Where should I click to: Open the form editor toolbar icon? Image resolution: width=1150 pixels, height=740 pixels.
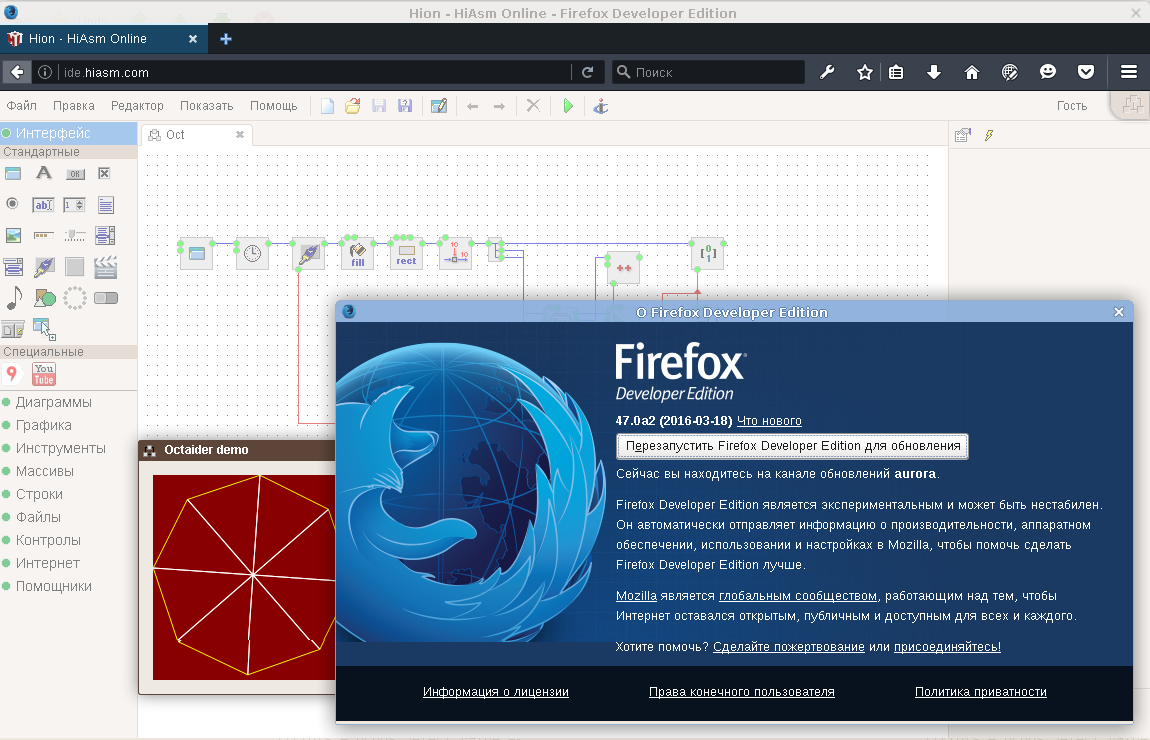click(x=439, y=106)
